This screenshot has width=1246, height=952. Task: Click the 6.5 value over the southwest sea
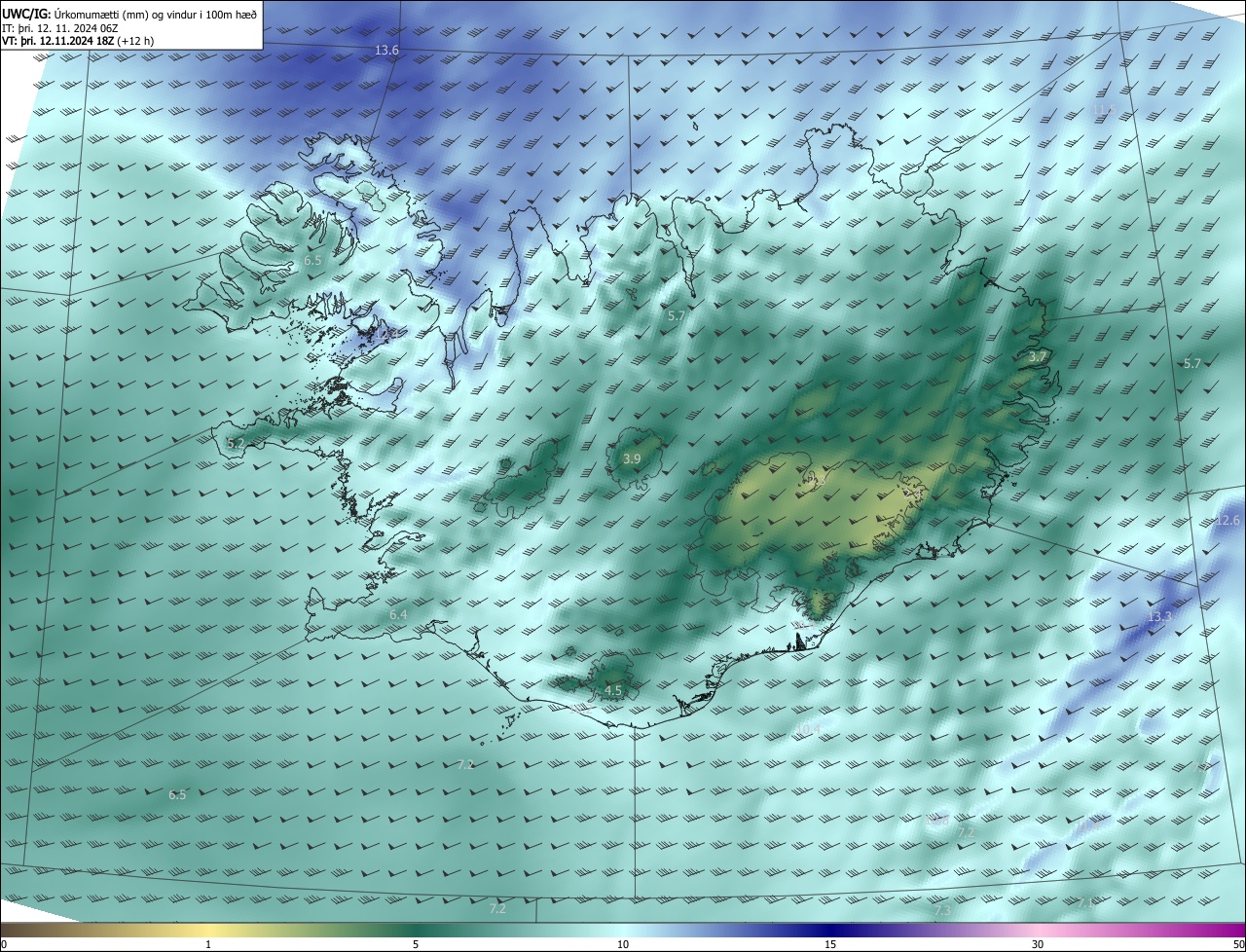[x=177, y=795]
